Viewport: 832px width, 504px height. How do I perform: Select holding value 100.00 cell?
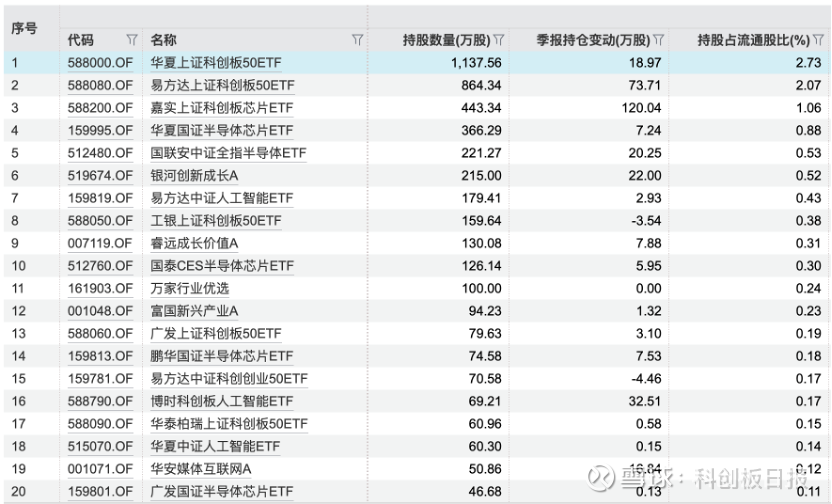(481, 288)
